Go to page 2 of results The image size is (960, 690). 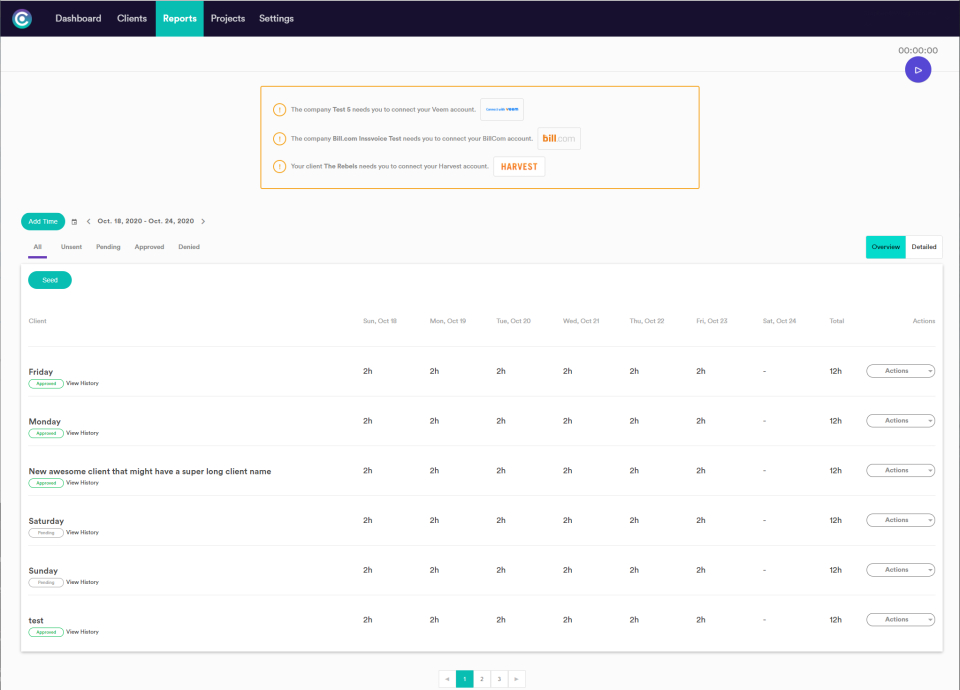coord(482,678)
